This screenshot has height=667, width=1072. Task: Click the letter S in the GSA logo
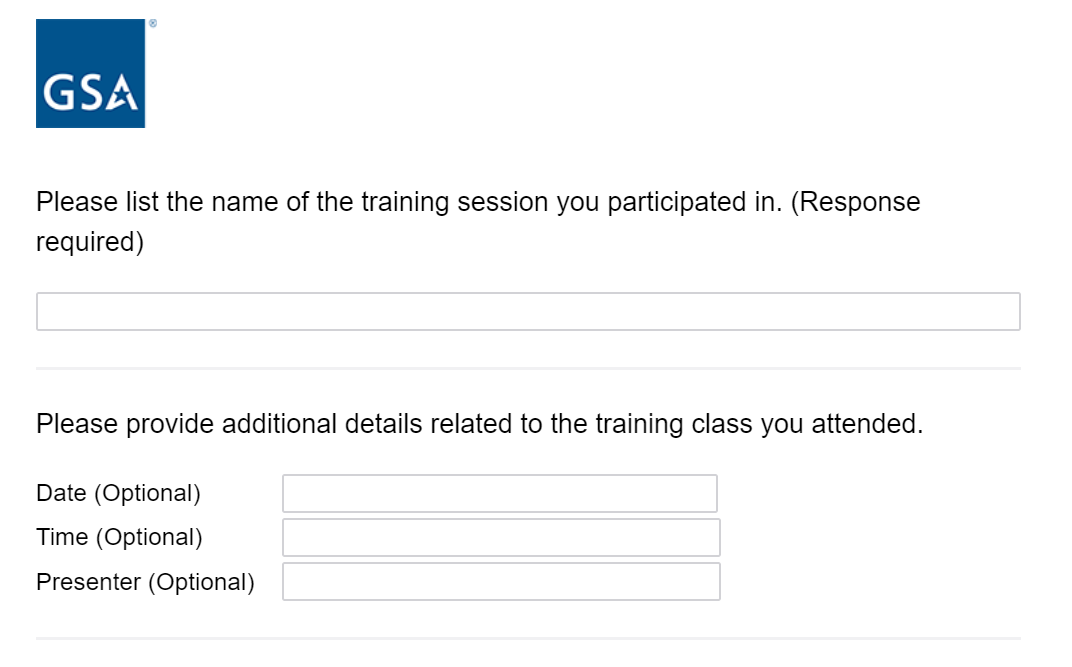pos(91,95)
